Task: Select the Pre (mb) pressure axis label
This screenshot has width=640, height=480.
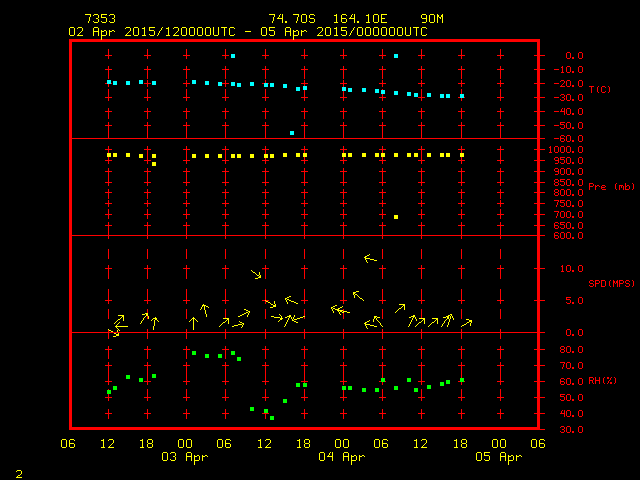Action: [x=610, y=187]
